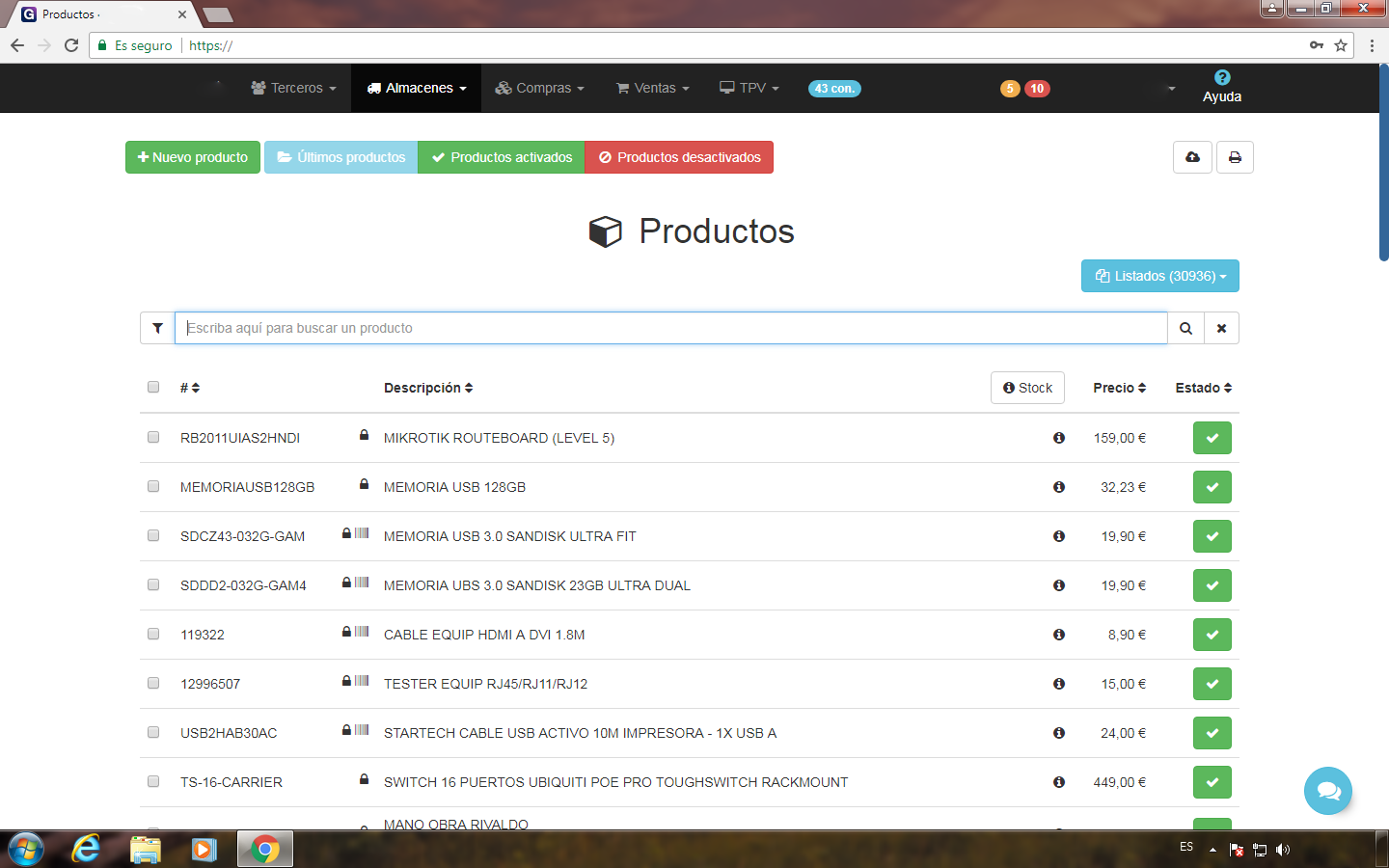
Task: Focus the product search input field
Action: 670,328
